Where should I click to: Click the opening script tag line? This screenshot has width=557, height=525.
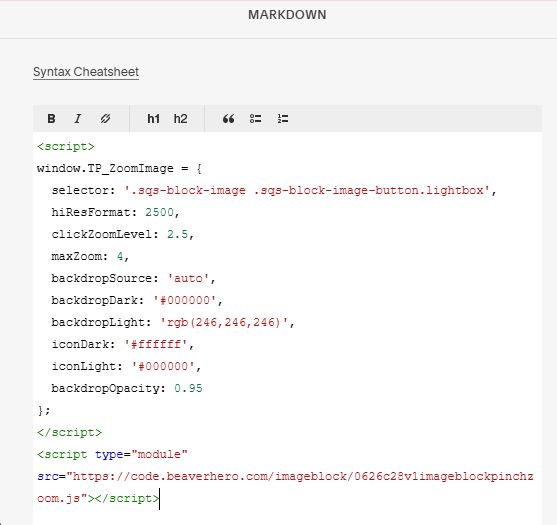point(66,147)
